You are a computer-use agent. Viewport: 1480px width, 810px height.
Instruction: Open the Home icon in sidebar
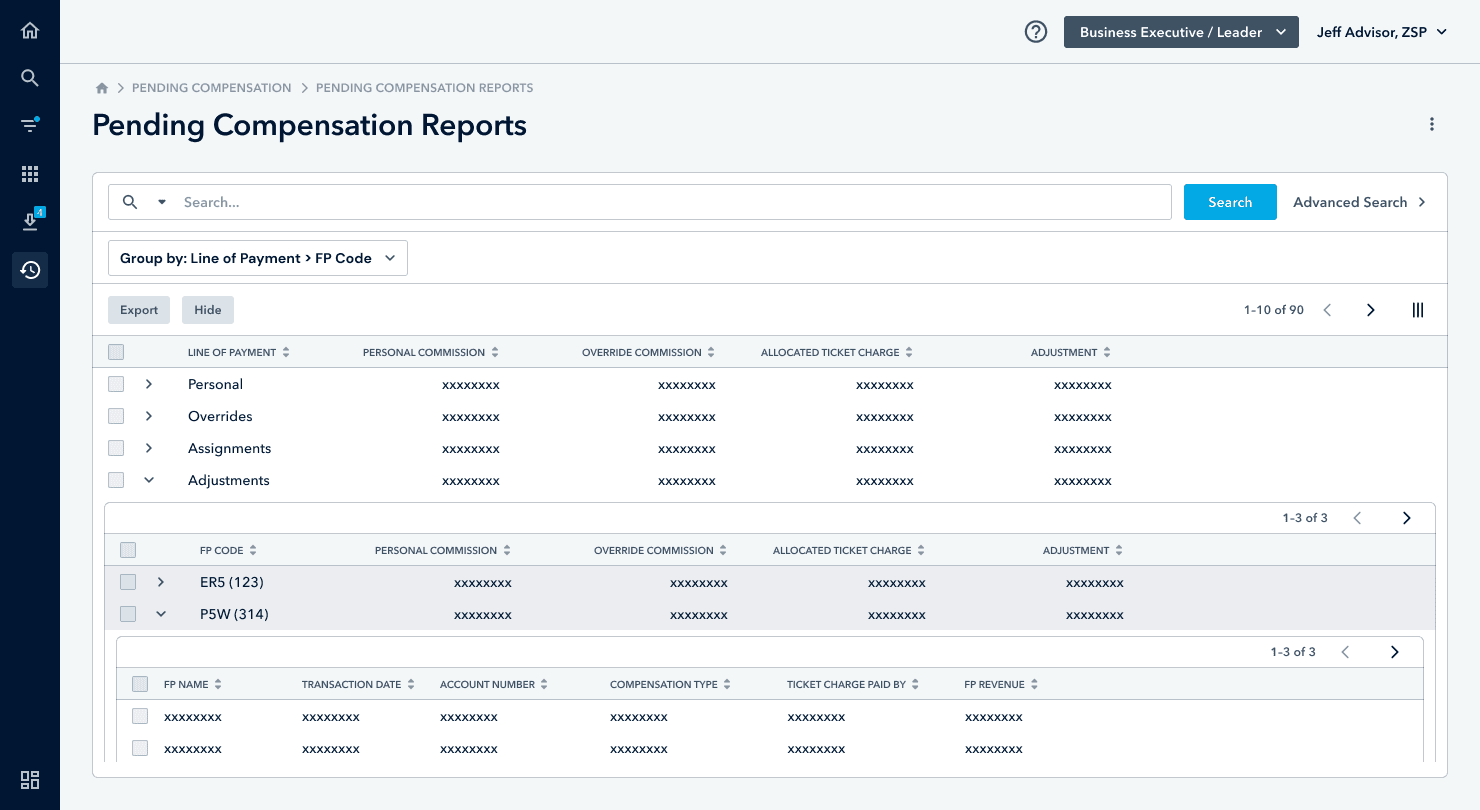[x=30, y=30]
